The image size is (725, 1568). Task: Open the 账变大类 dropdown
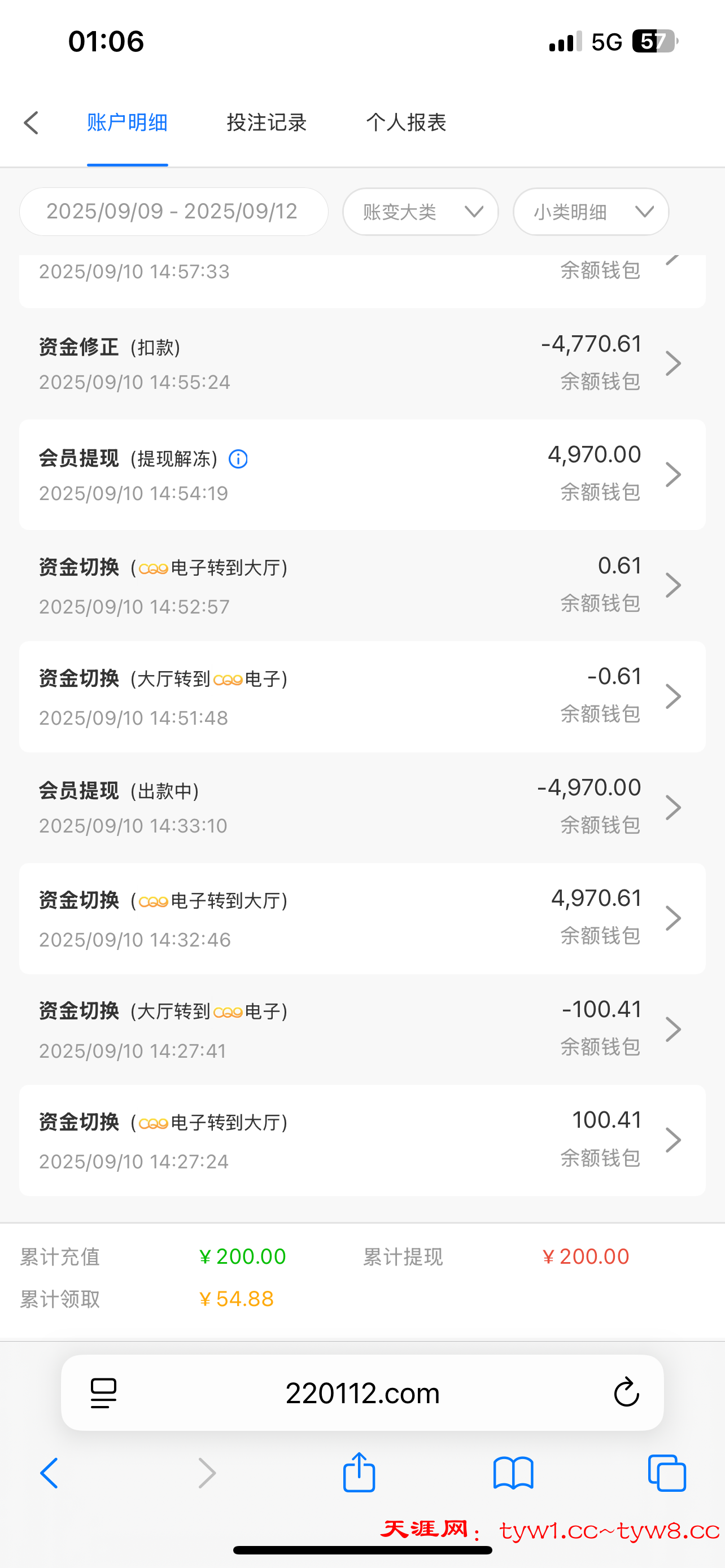(x=421, y=212)
